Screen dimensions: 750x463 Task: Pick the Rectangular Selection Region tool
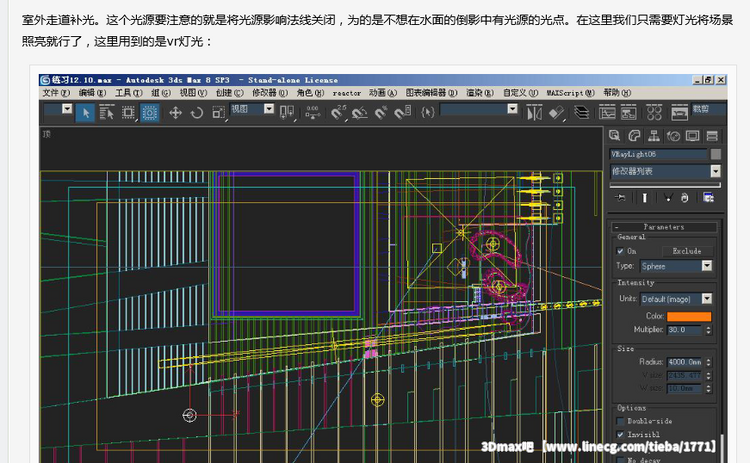pos(128,113)
